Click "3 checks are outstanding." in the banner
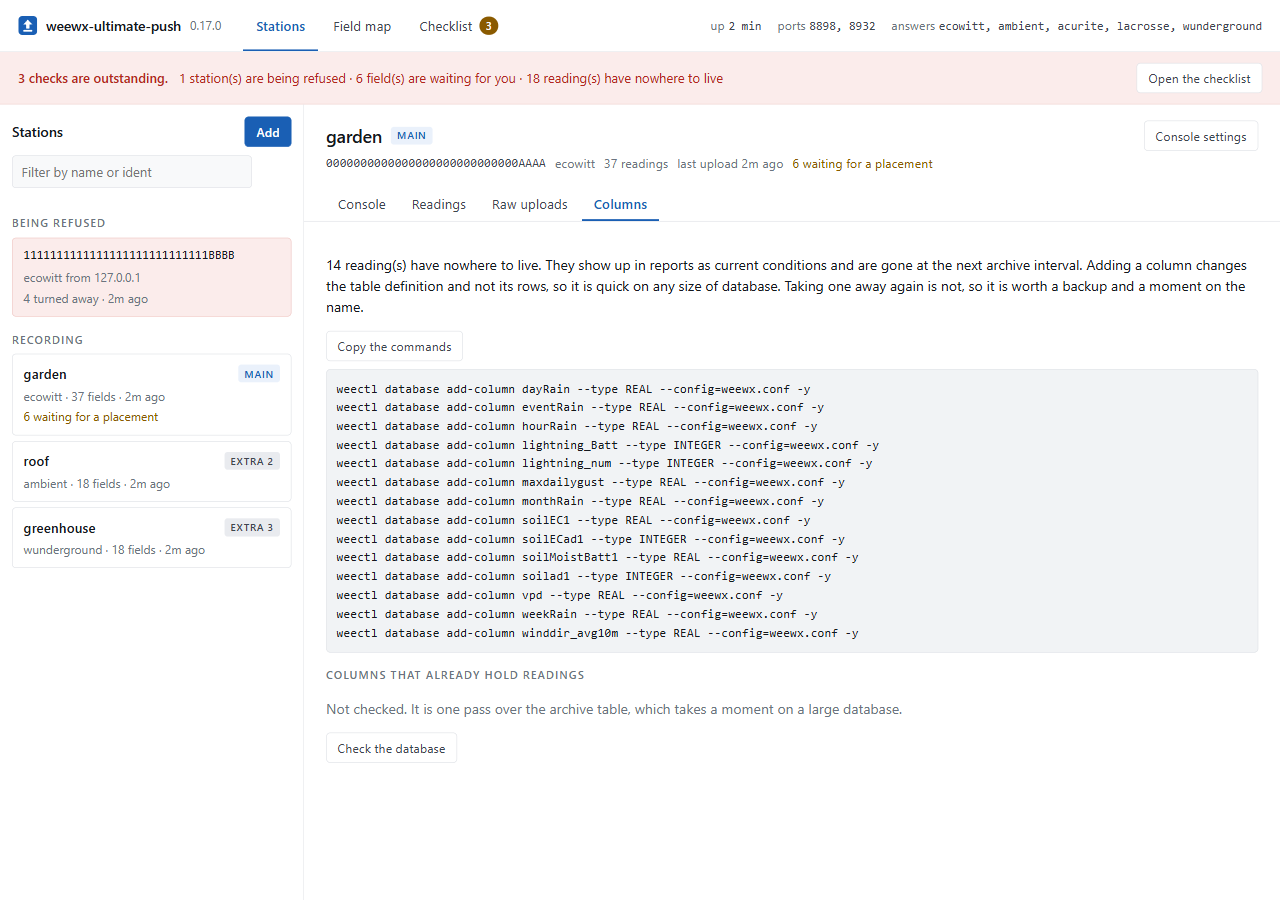Image resolution: width=1280 pixels, height=900 pixels. click(x=93, y=78)
